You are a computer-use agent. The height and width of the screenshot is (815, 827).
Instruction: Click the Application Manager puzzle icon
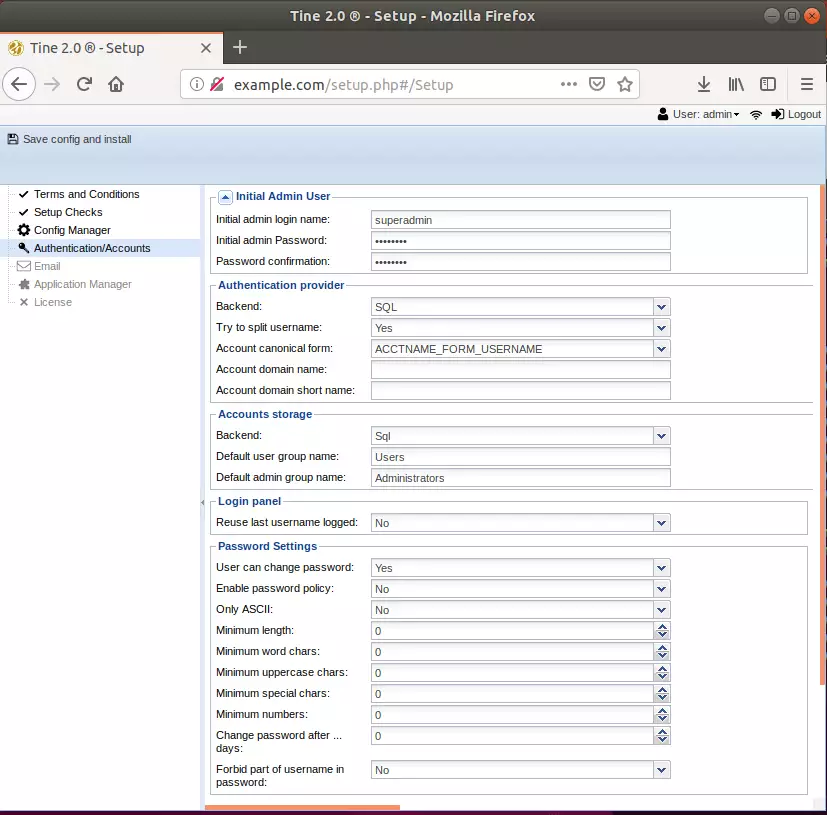click(24, 284)
